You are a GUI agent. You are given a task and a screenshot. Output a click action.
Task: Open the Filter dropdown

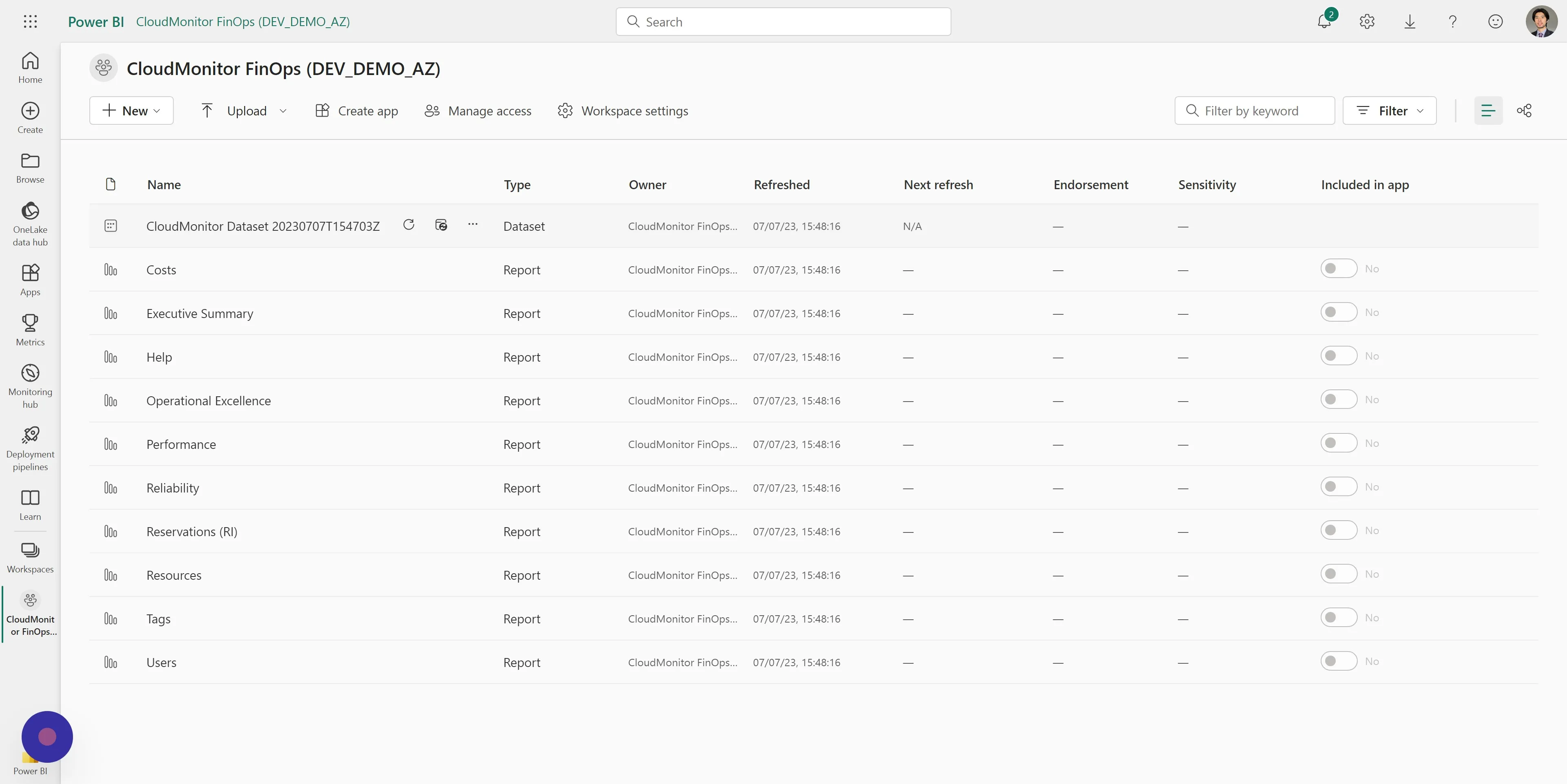pos(1389,111)
